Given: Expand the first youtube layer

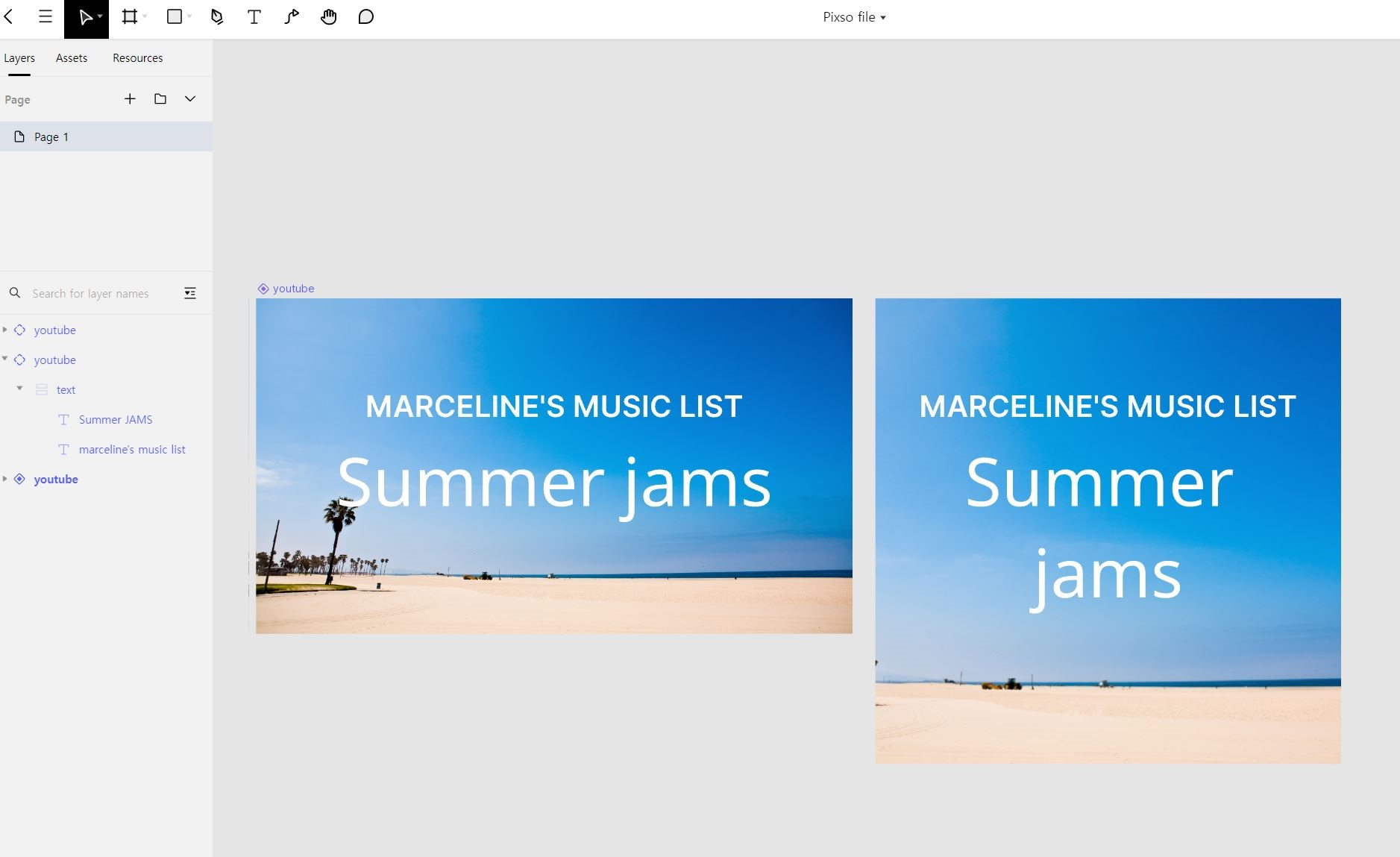Looking at the screenshot, I should point(5,330).
